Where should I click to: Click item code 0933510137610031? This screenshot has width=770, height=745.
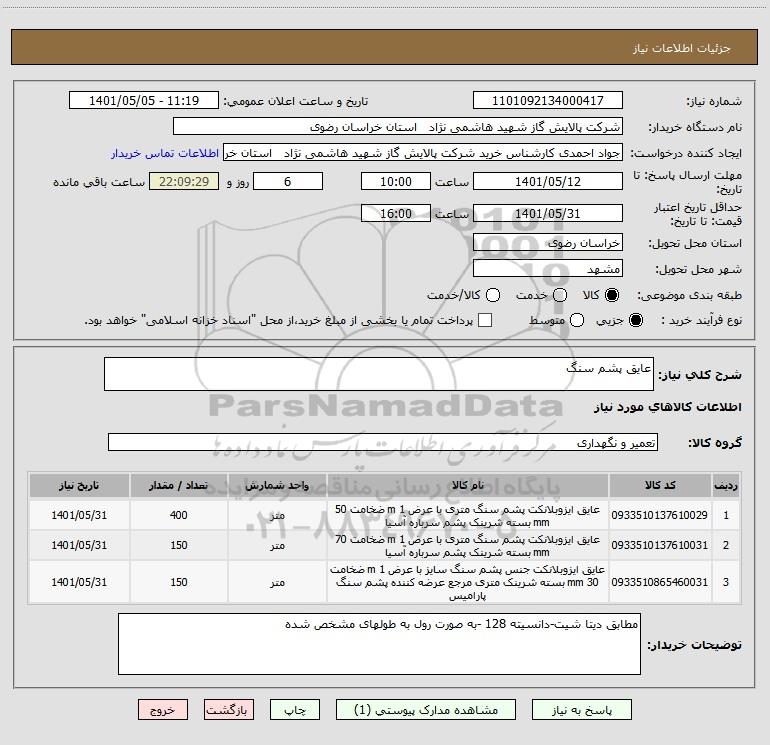click(660, 545)
